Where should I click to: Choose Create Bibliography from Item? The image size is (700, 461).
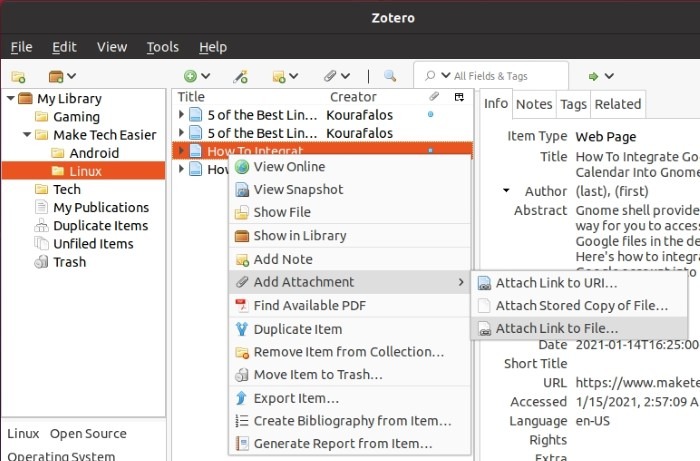point(350,421)
